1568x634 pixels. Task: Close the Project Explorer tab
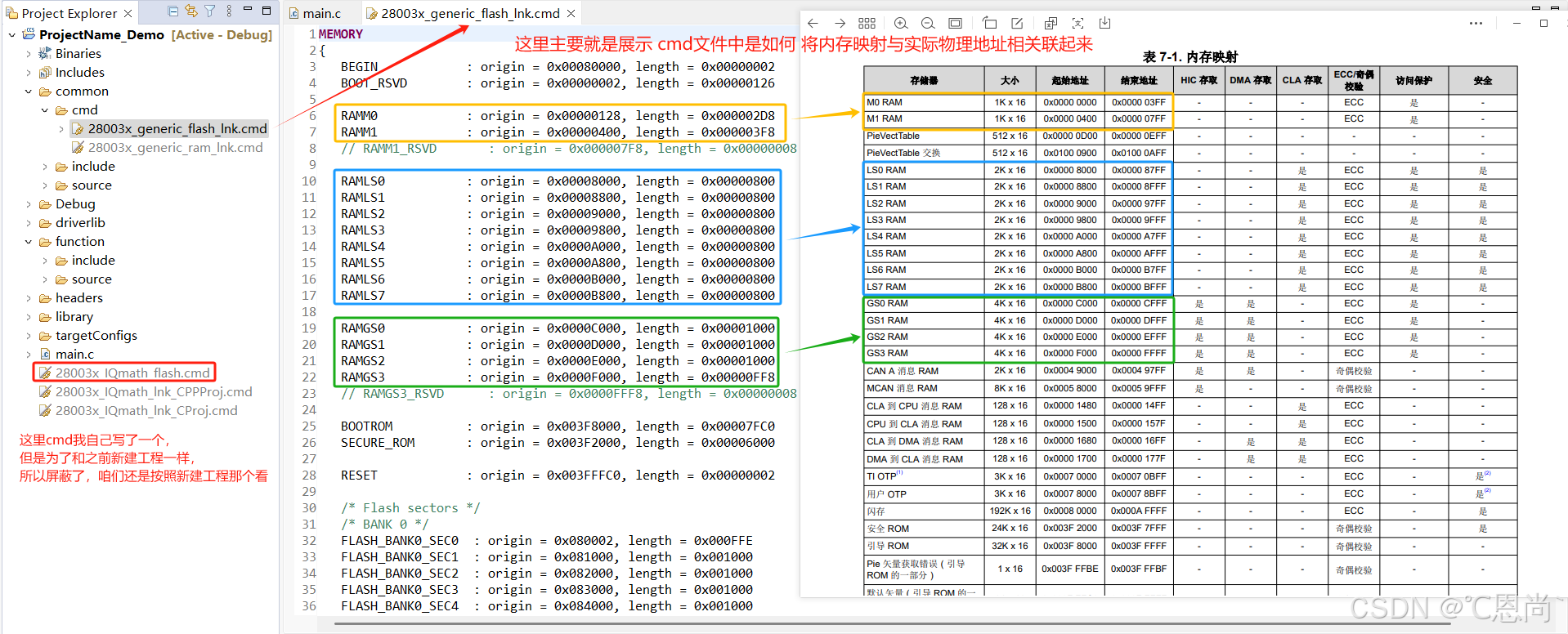128,13
